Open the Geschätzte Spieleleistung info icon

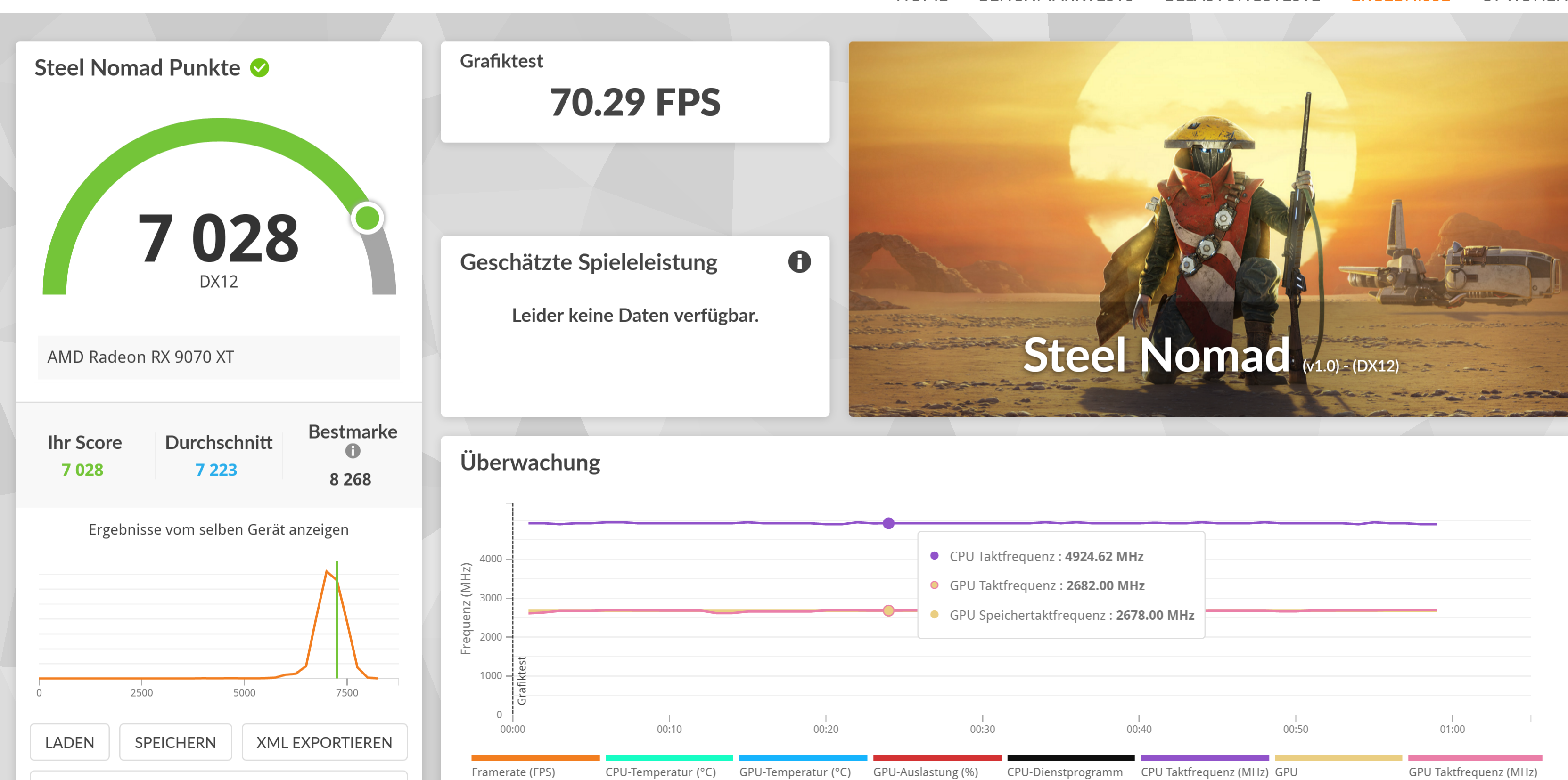799,261
